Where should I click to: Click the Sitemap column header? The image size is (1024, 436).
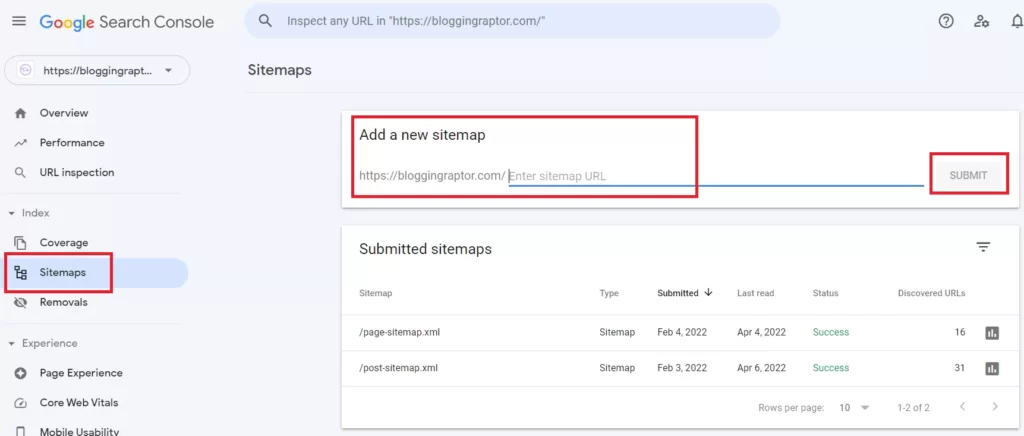coord(376,293)
